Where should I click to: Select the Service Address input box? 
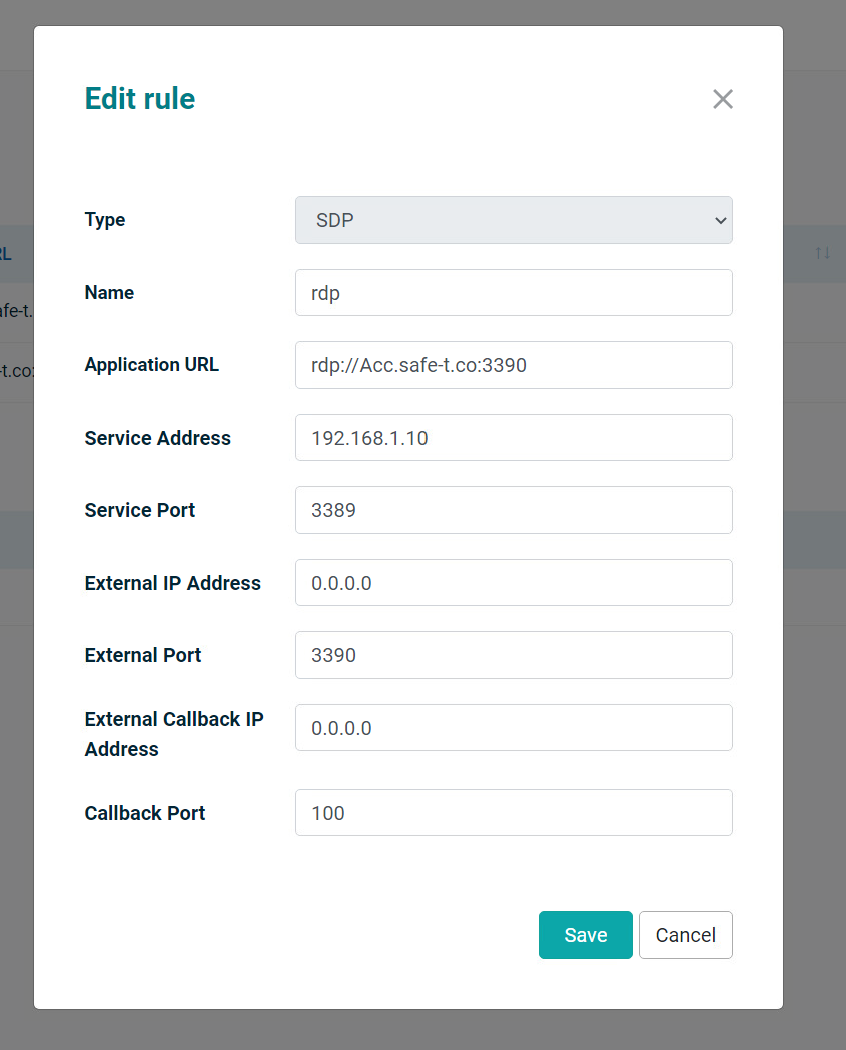pyautogui.click(x=513, y=438)
